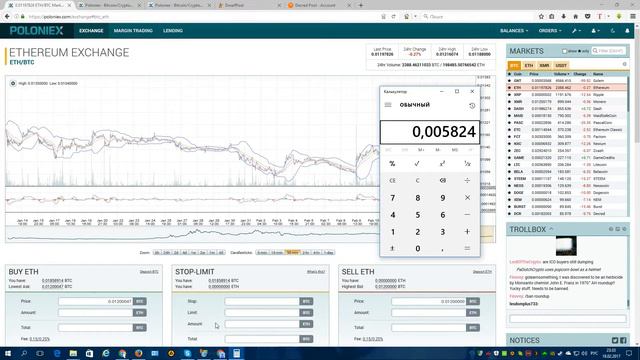The width and height of the screenshot is (640, 360).
Task: Click calculator equals key
Action: [467, 248]
